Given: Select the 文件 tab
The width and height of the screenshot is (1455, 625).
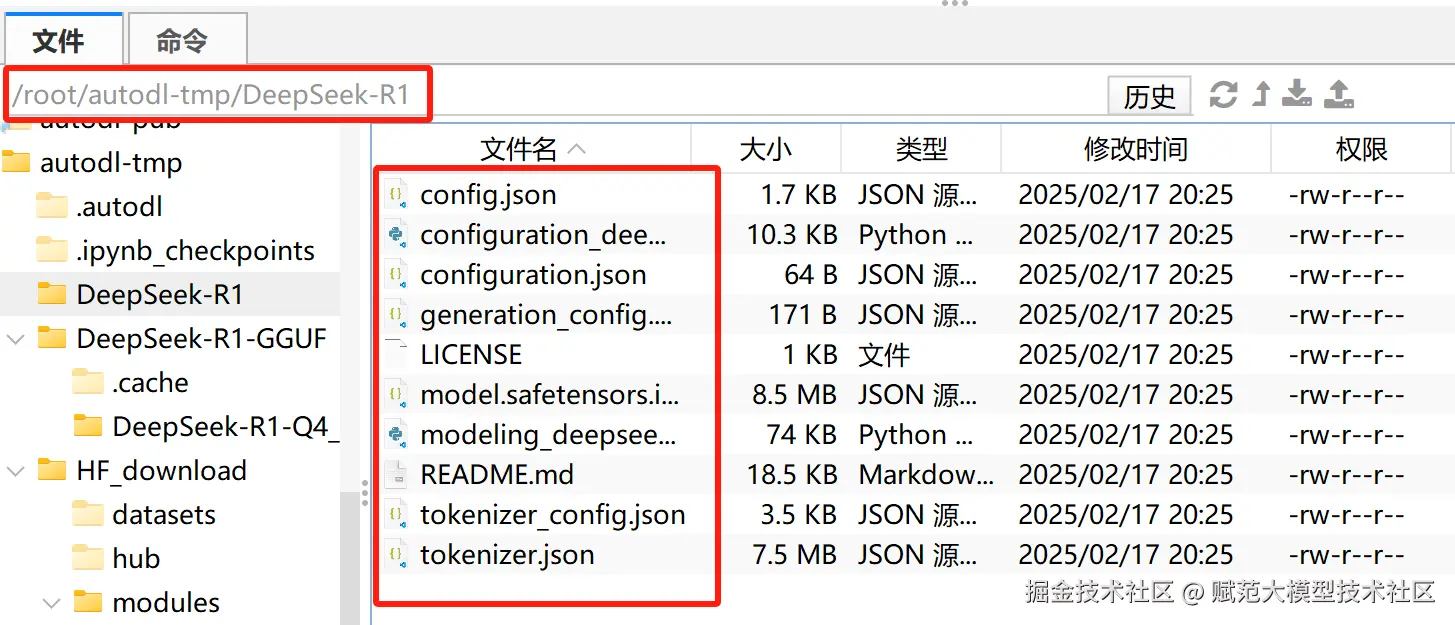Looking at the screenshot, I should (62, 38).
